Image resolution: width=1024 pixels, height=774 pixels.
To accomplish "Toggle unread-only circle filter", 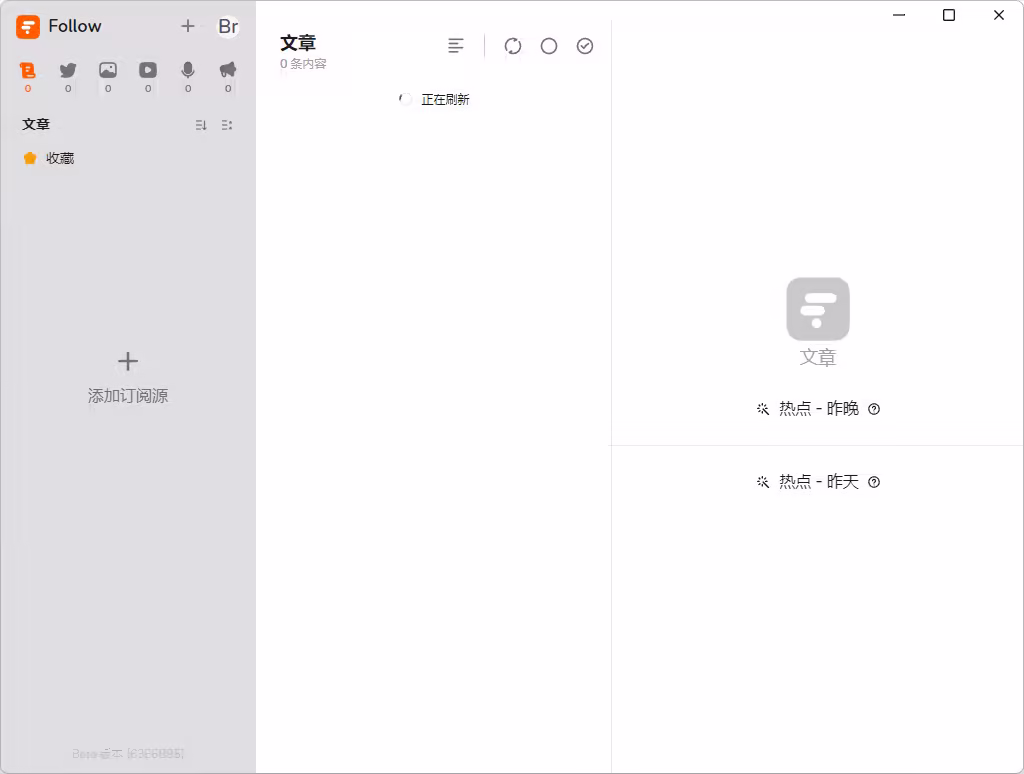I will point(549,46).
